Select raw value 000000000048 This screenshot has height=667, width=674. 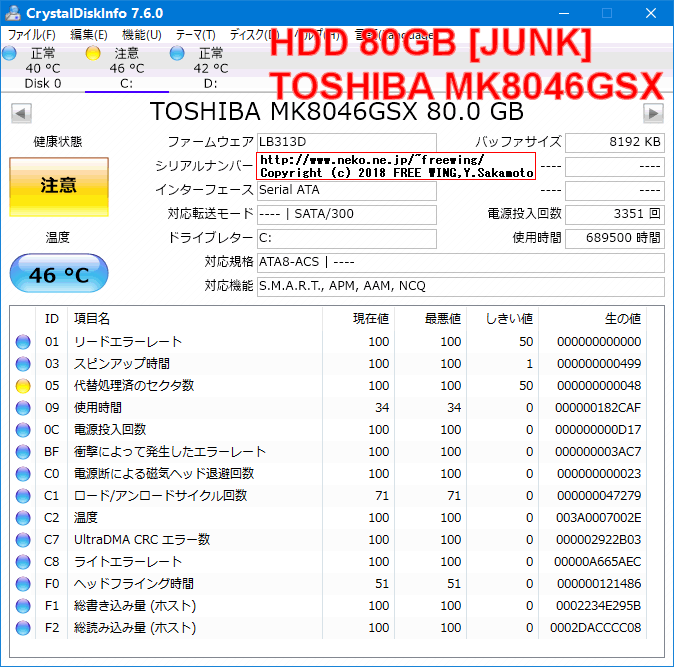point(599,386)
